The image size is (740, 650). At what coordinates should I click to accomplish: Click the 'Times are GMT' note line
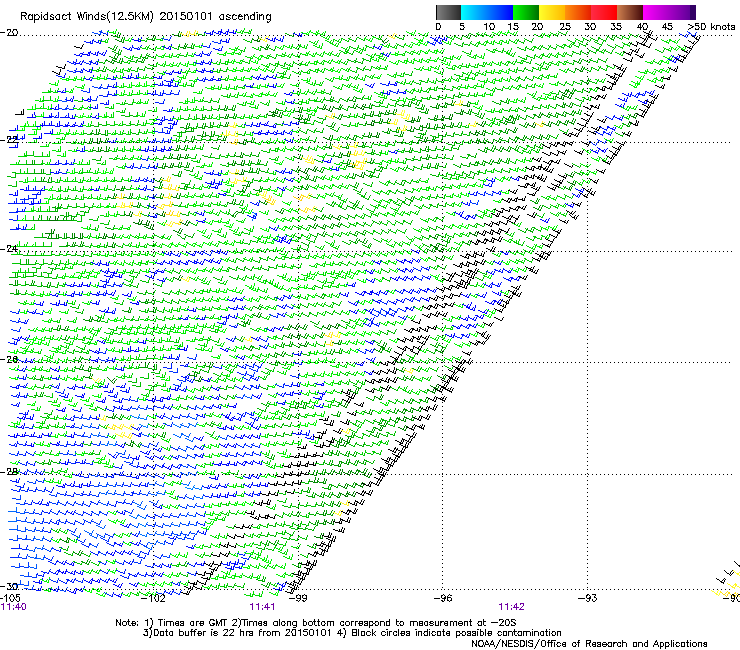[316, 623]
